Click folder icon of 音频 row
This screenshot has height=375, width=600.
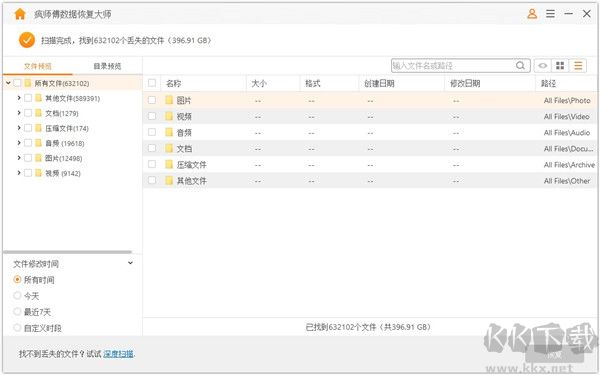point(169,132)
